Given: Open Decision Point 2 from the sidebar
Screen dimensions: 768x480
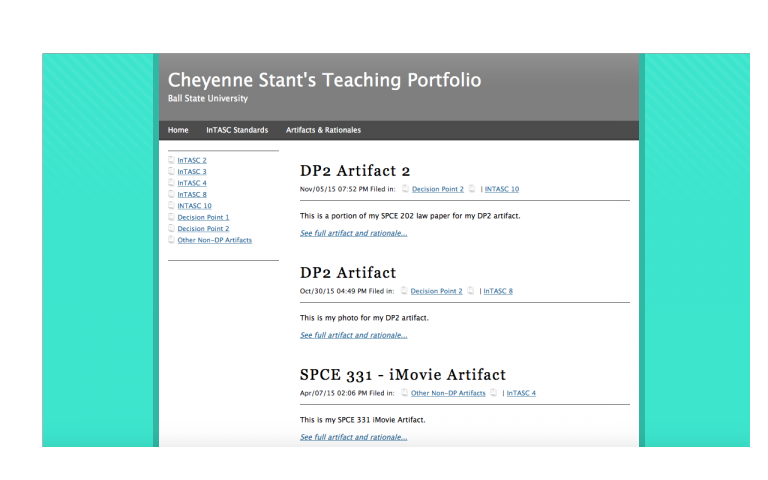Looking at the screenshot, I should [203, 229].
